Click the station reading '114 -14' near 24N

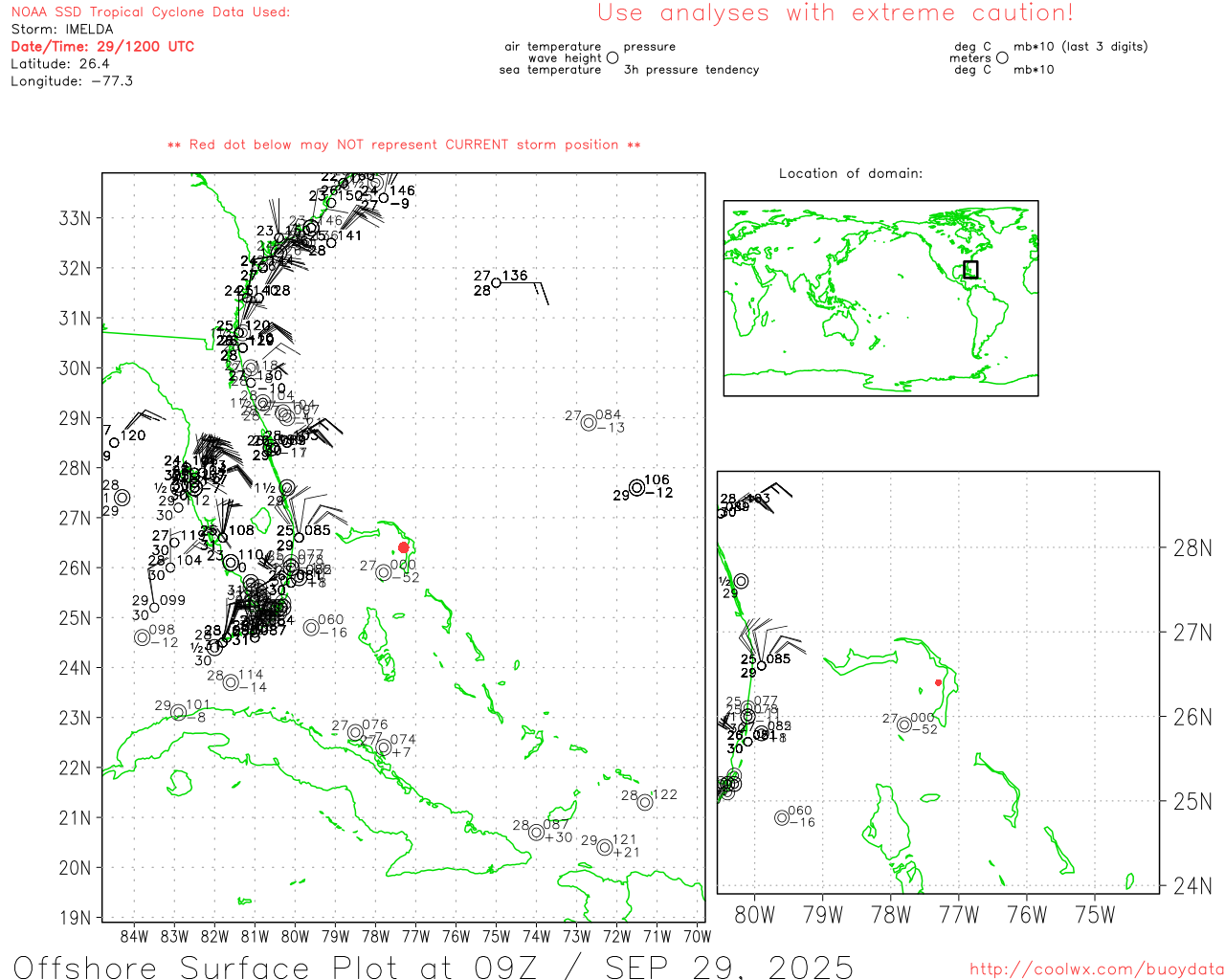[231, 682]
